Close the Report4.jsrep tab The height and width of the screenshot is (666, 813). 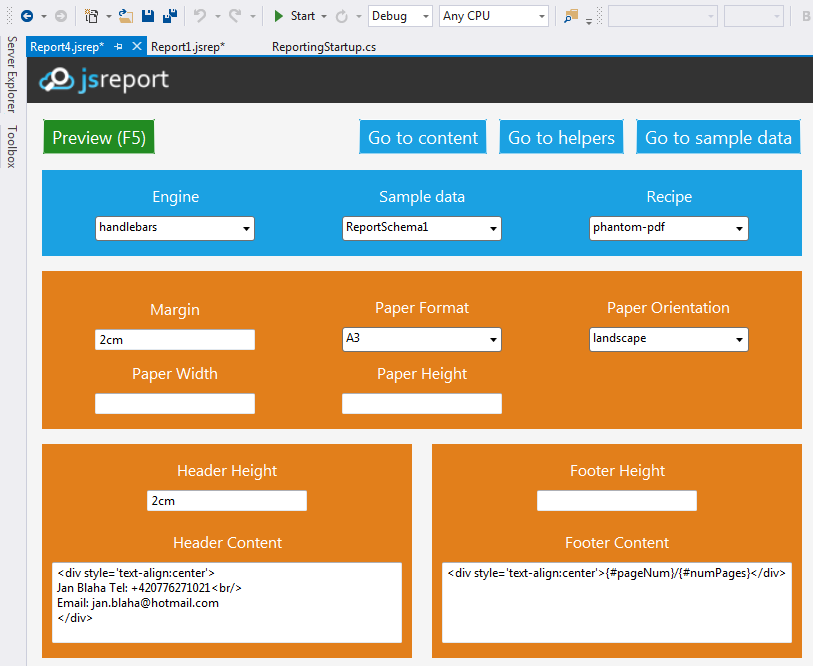click(x=137, y=46)
